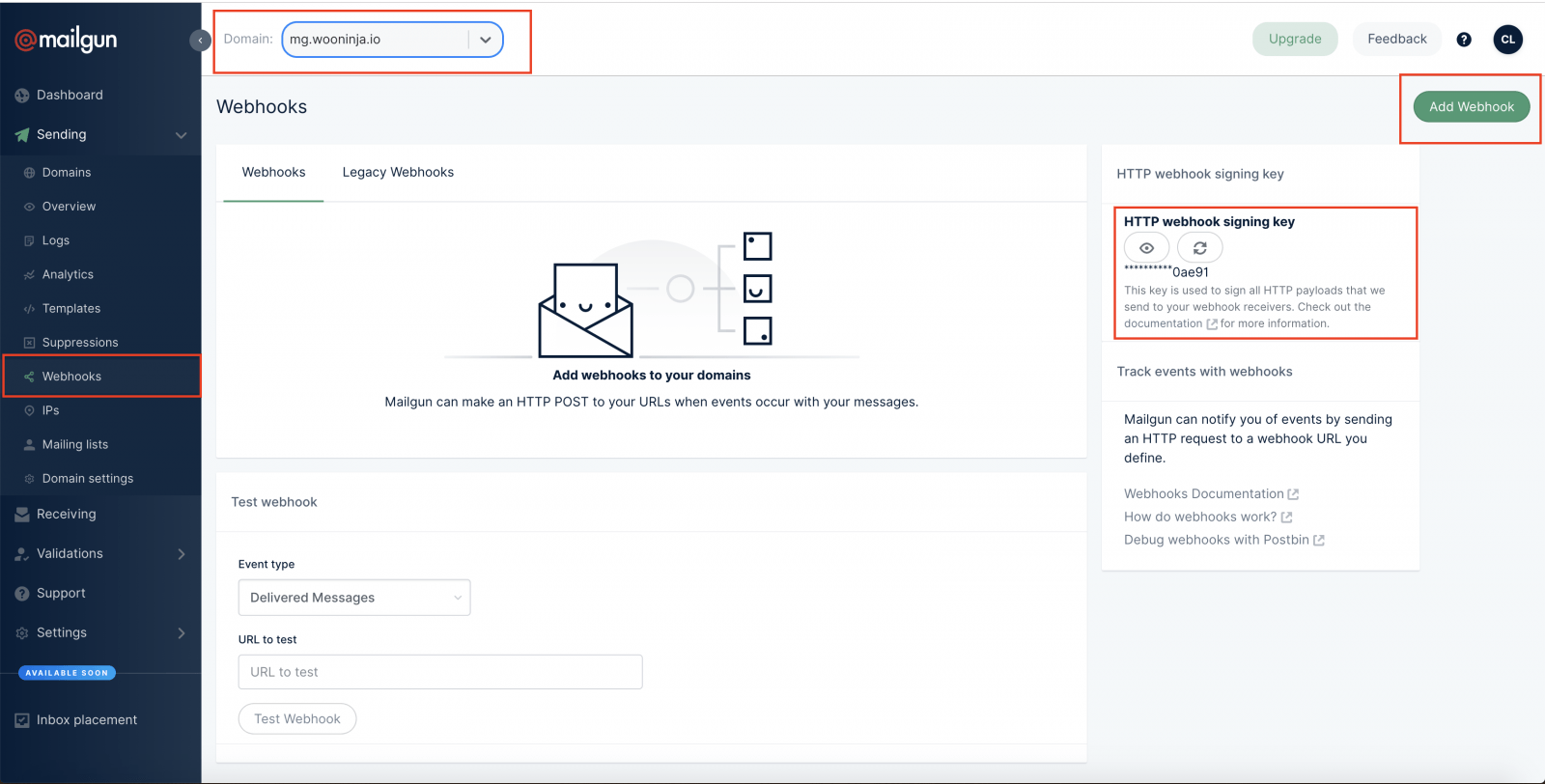Expand the Settings section arrow

click(182, 633)
